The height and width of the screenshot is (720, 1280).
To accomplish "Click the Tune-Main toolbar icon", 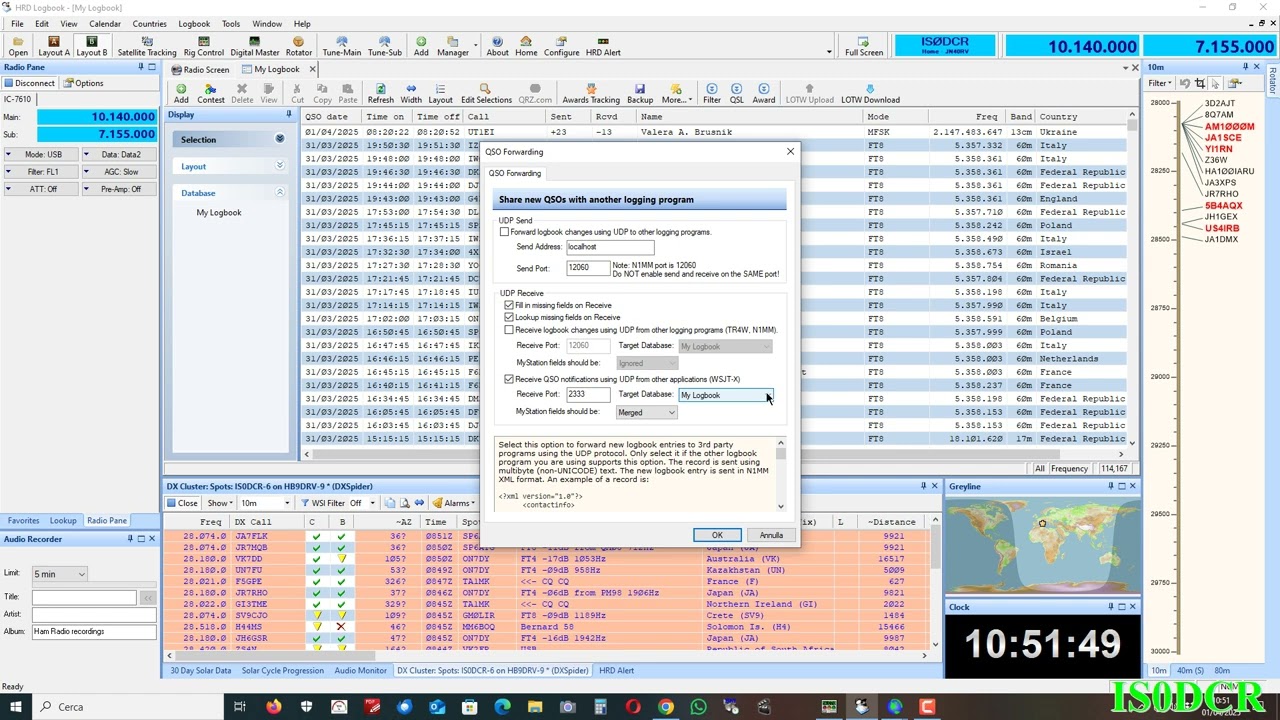I will [341, 46].
